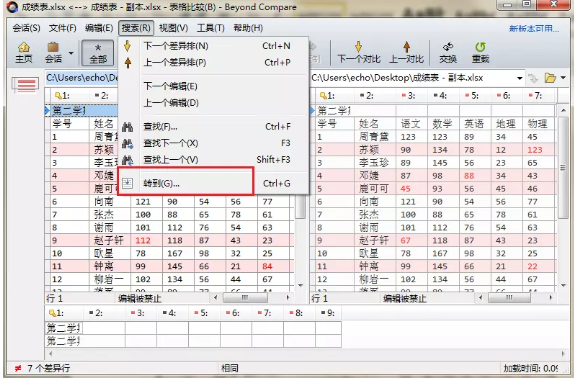Viewport: 574px width, 378px height.
Task: Open the 视图(V) menu
Action: coord(174,28)
